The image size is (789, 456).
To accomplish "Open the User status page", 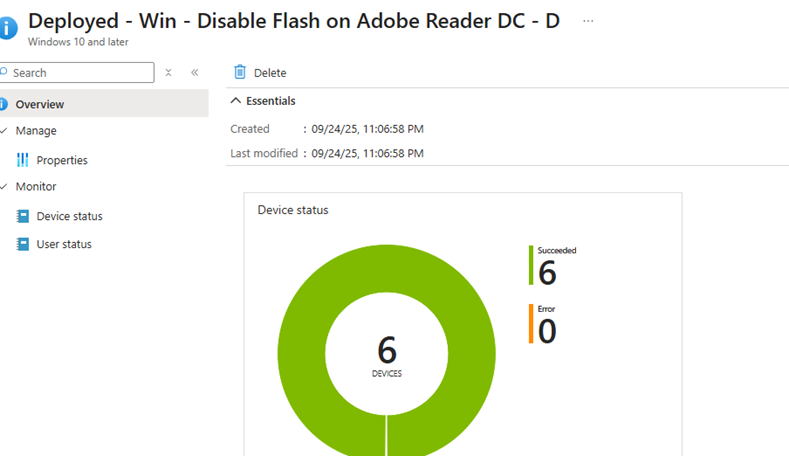I will [64, 244].
